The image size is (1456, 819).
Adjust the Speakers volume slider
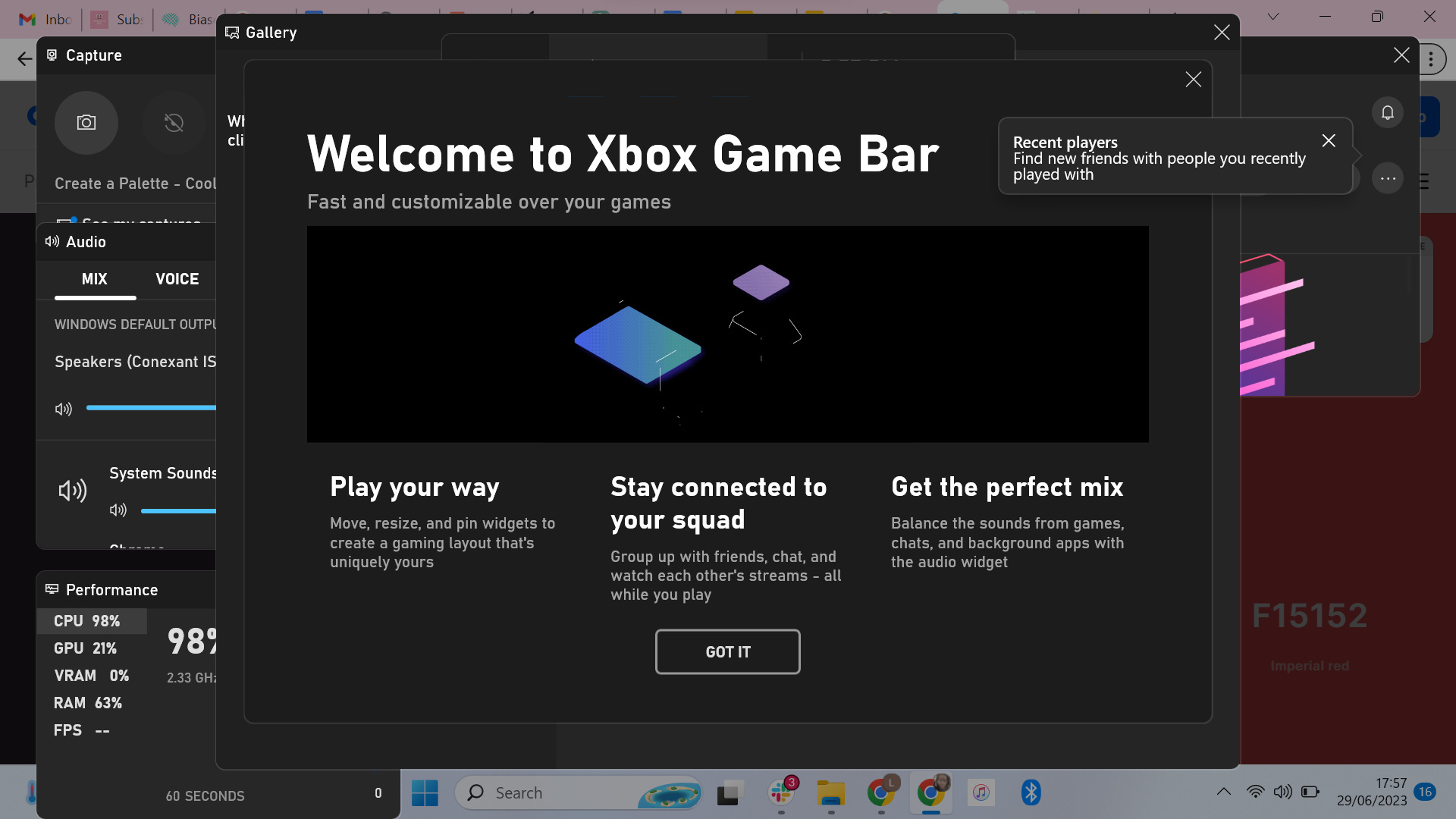coord(151,408)
